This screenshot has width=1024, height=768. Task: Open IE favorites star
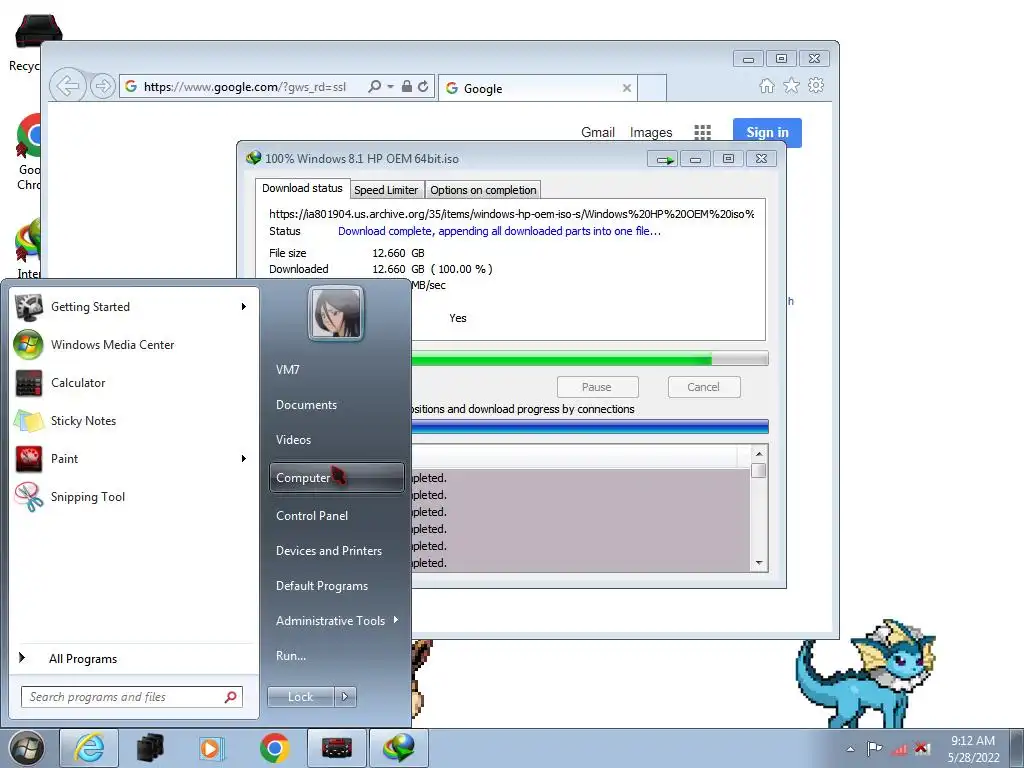[x=792, y=86]
